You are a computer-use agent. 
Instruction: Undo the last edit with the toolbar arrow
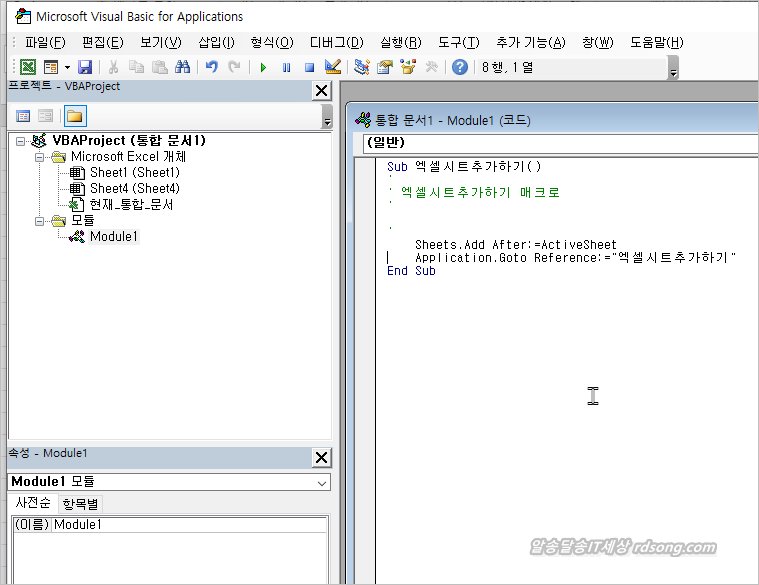(x=211, y=67)
